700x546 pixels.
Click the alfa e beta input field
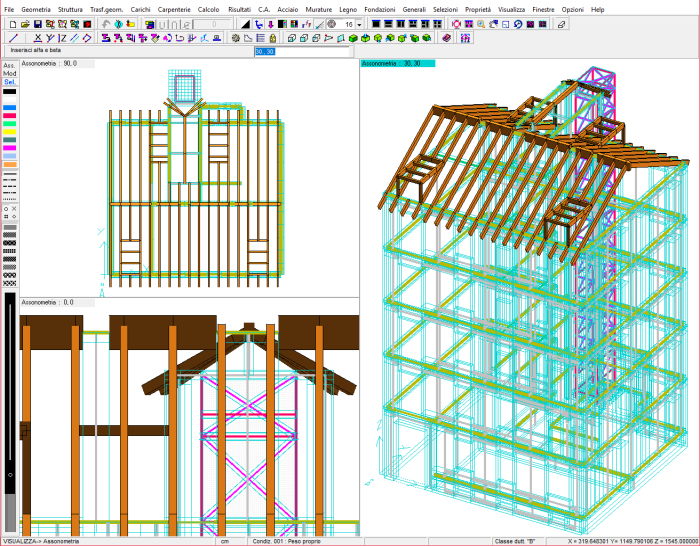pos(265,50)
